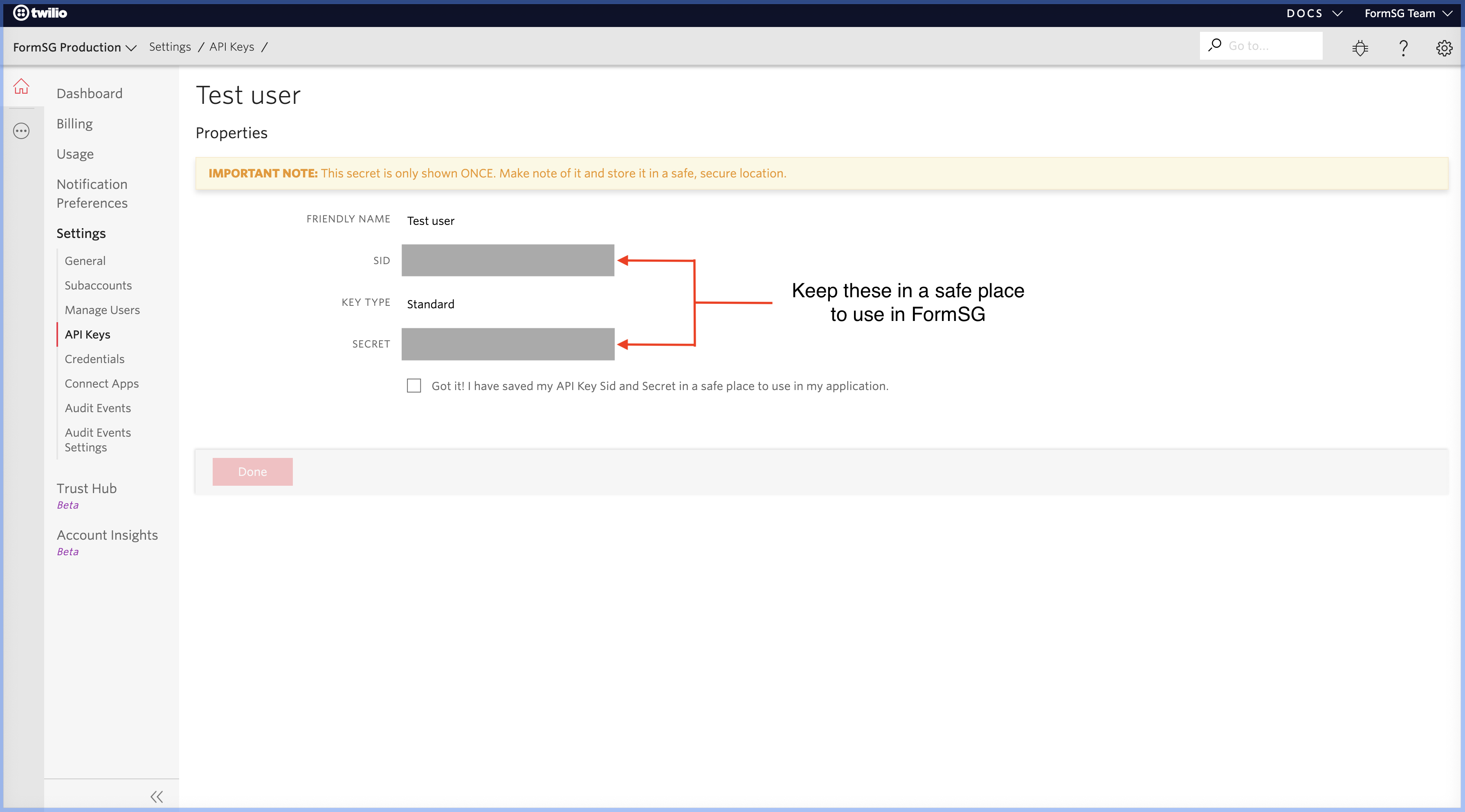Screen dimensions: 1465x812
Task: Open General settings
Action: (85, 260)
